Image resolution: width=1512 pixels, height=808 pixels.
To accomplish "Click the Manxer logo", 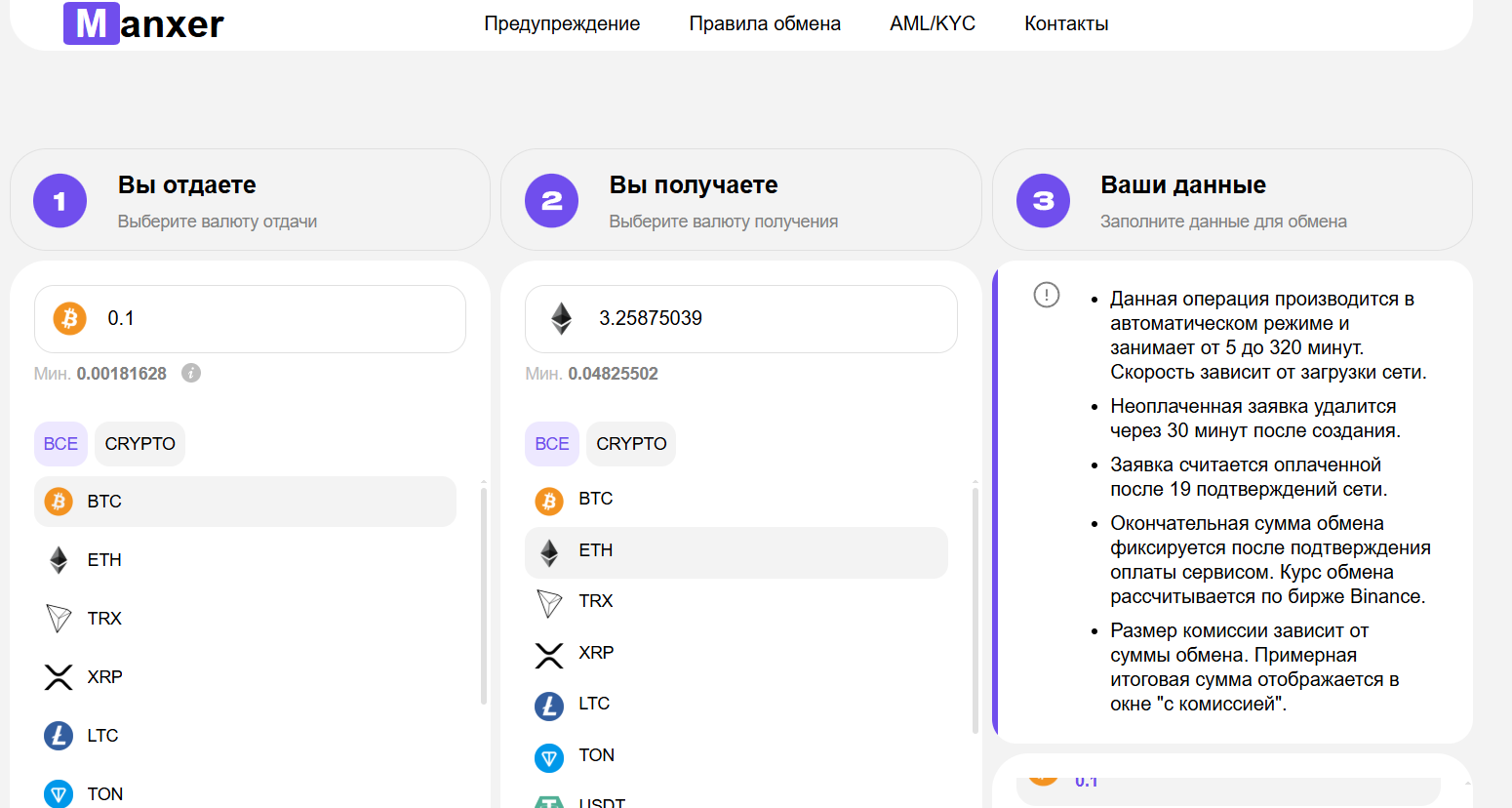I will coord(143,23).
